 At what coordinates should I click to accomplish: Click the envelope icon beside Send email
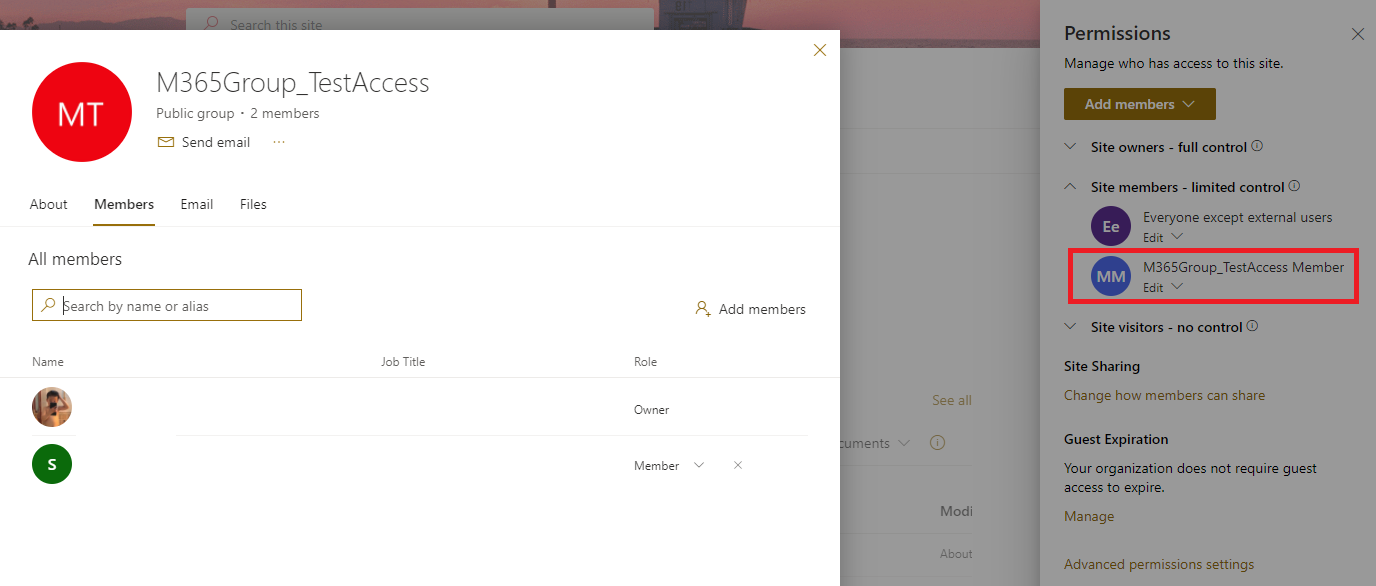166,142
